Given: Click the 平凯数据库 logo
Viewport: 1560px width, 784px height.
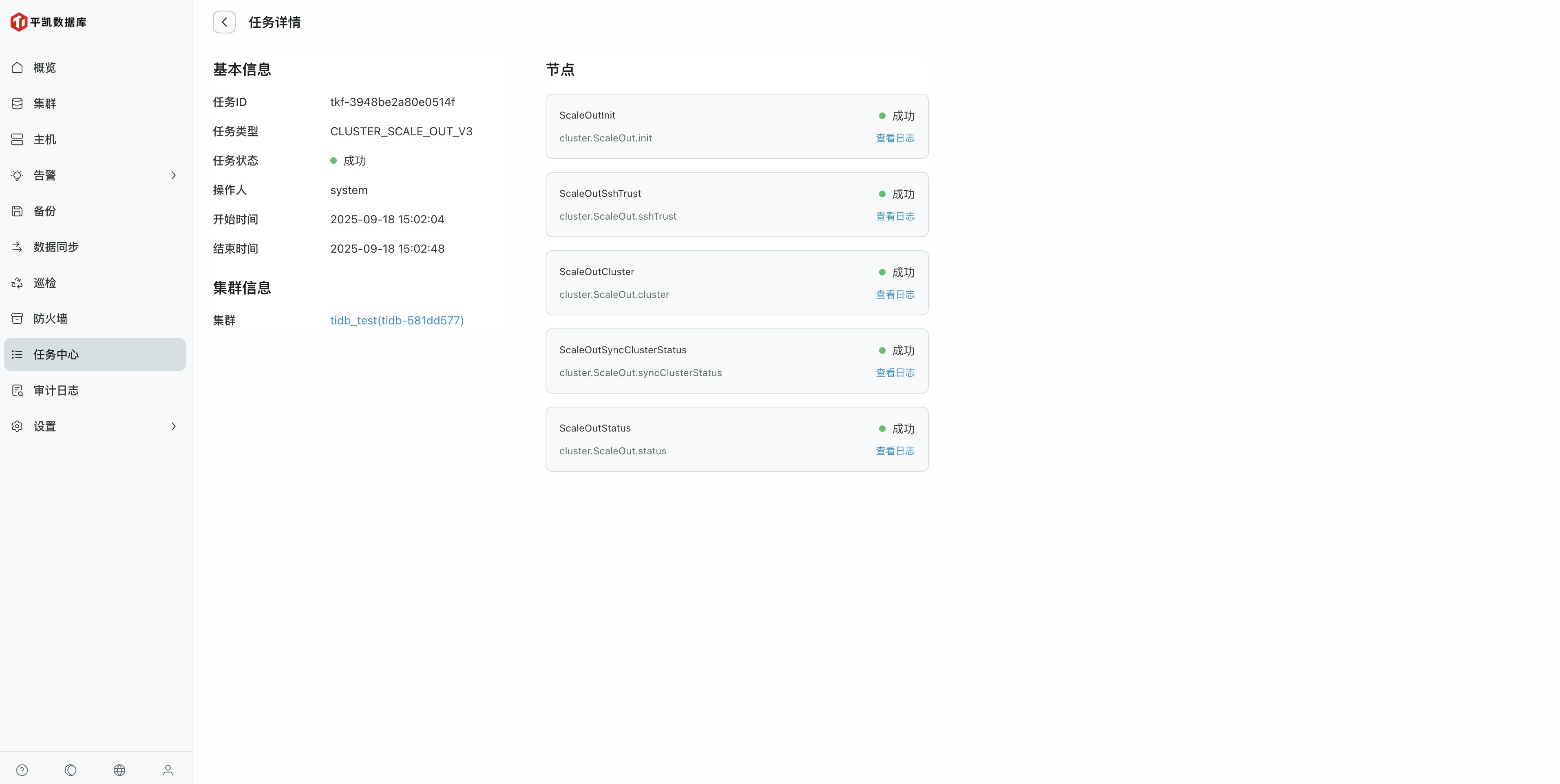Looking at the screenshot, I should 49,22.
